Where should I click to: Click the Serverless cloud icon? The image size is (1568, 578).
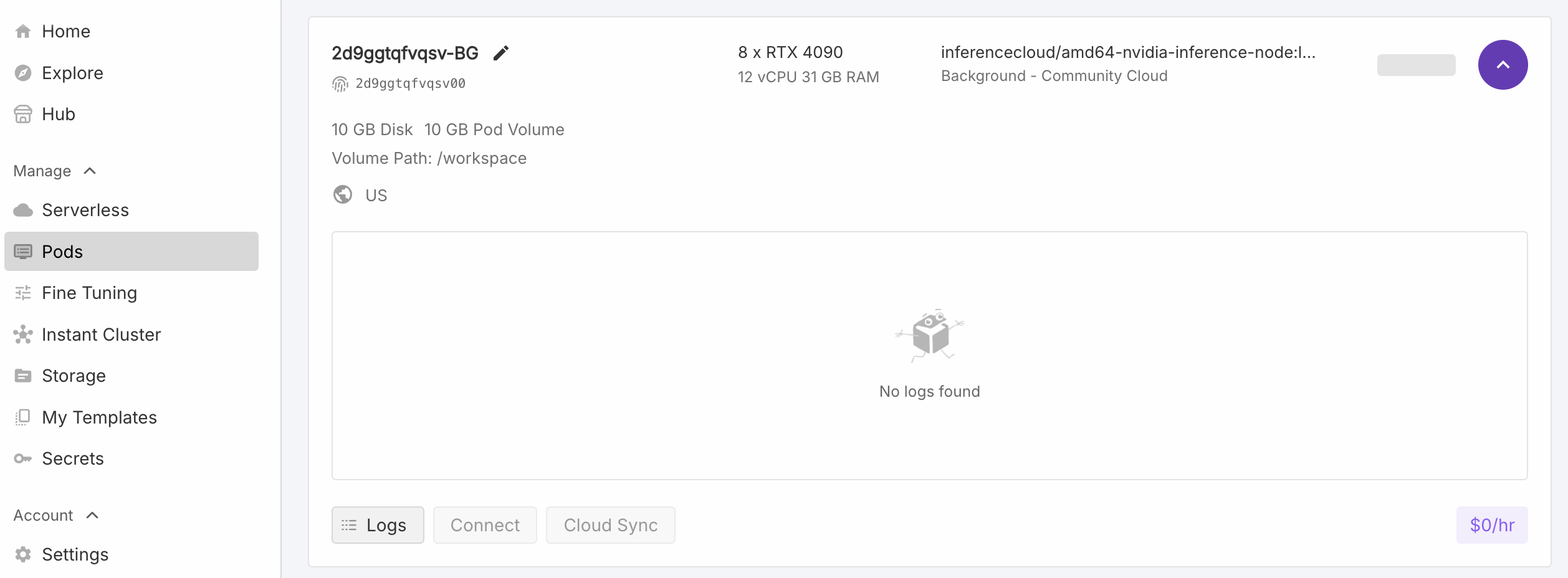tap(23, 210)
